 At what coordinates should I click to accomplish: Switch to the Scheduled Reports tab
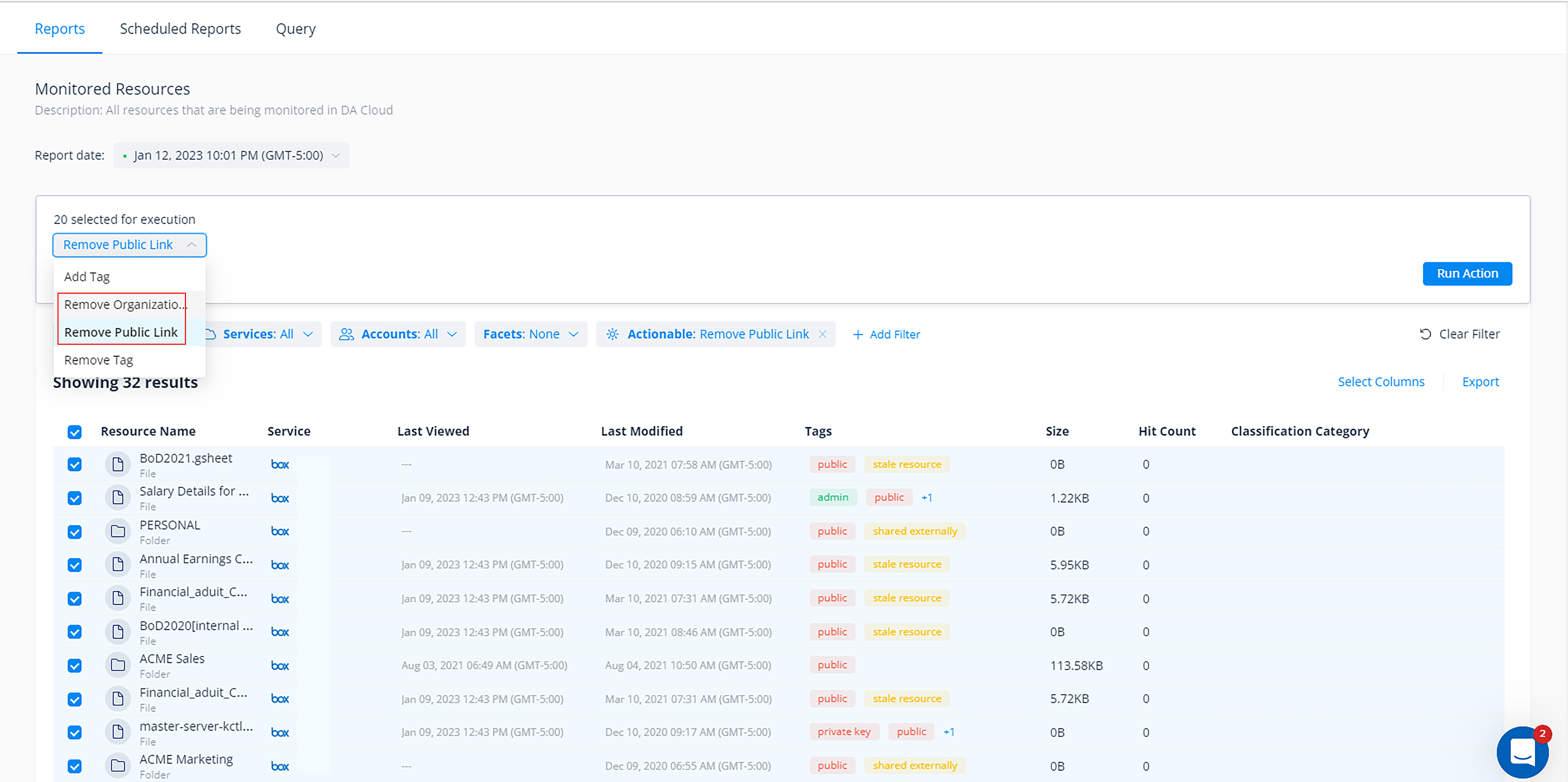point(180,29)
